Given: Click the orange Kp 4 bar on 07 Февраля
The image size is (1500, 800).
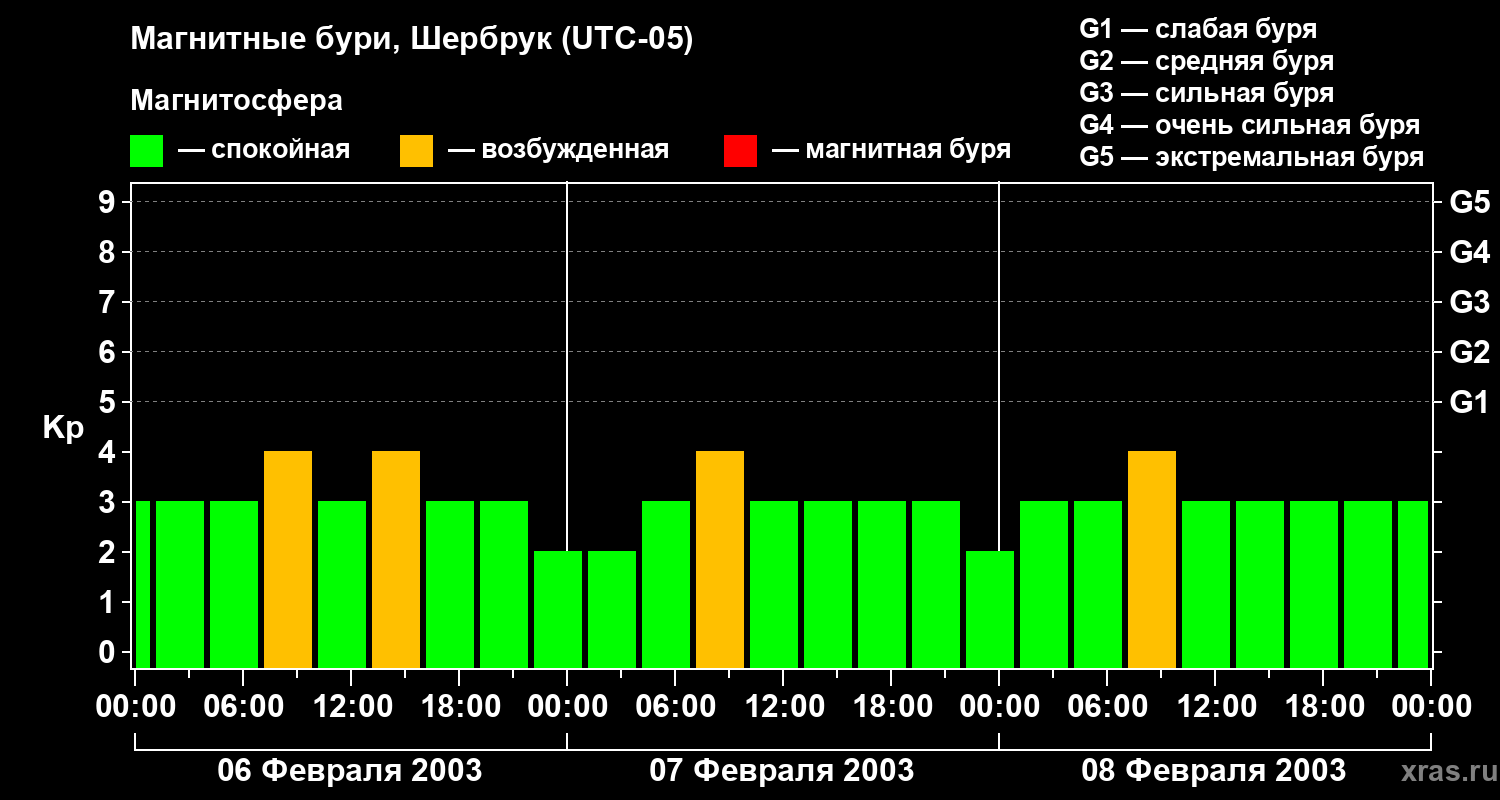Looking at the screenshot, I should click(720, 559).
